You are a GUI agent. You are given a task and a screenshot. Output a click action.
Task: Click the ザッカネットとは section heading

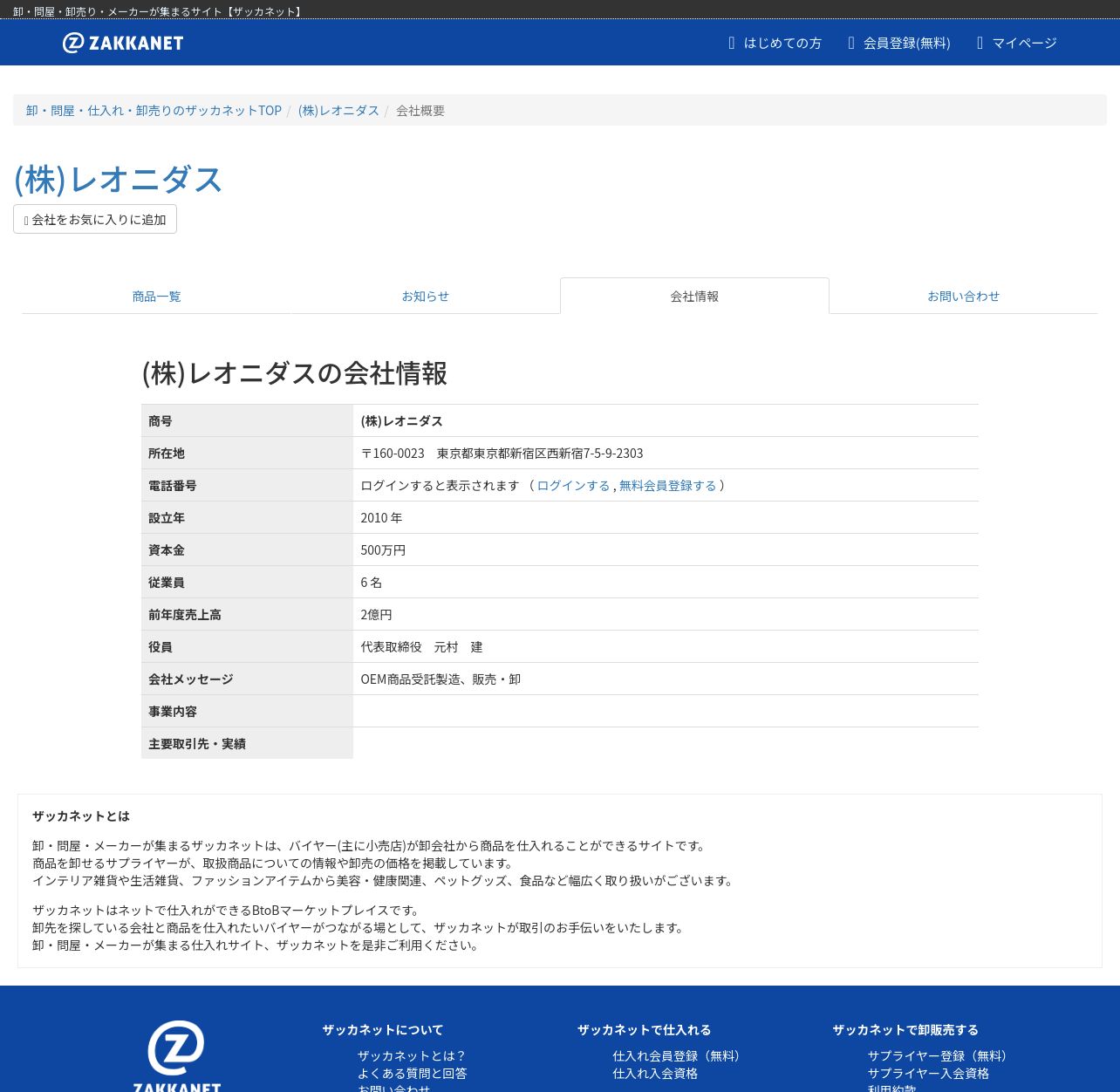[81, 816]
